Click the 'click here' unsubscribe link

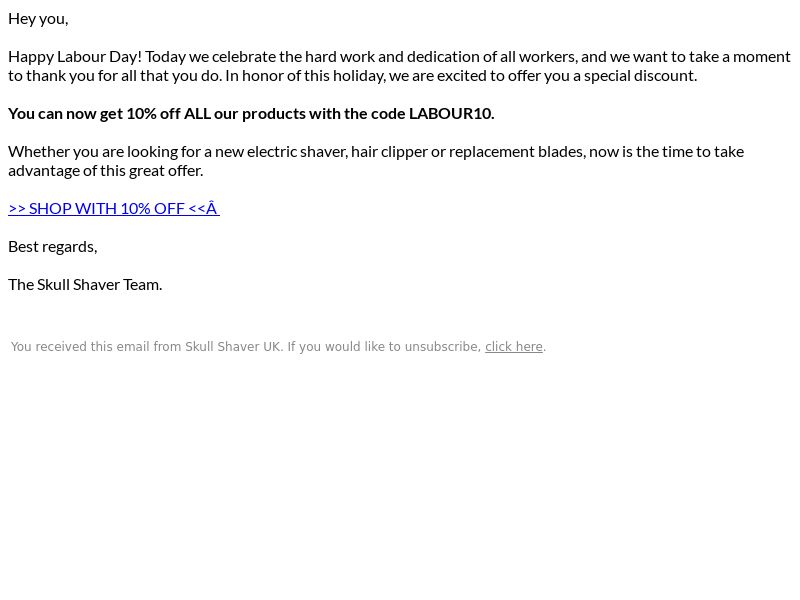513,346
